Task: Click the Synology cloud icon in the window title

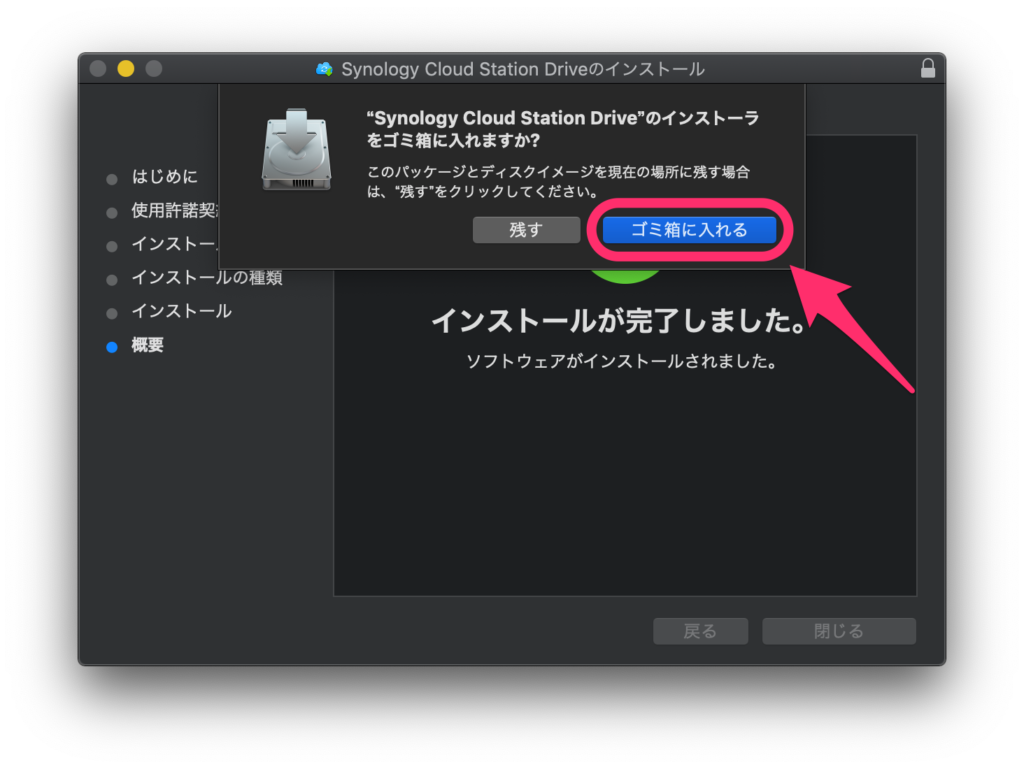Action: (x=324, y=69)
